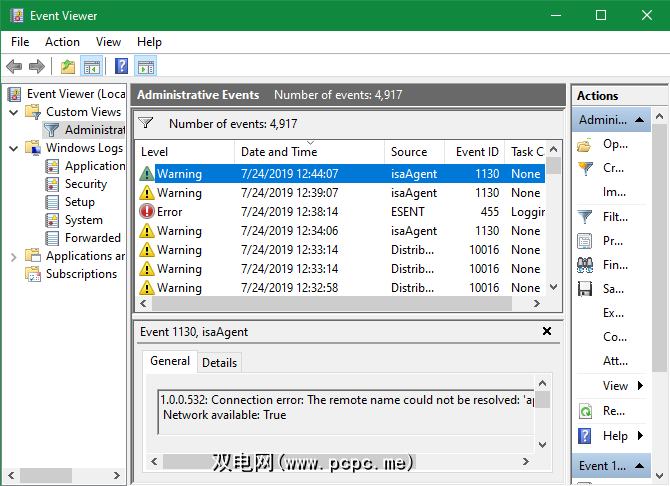Click the green Refresh icon in Actions

click(585, 411)
